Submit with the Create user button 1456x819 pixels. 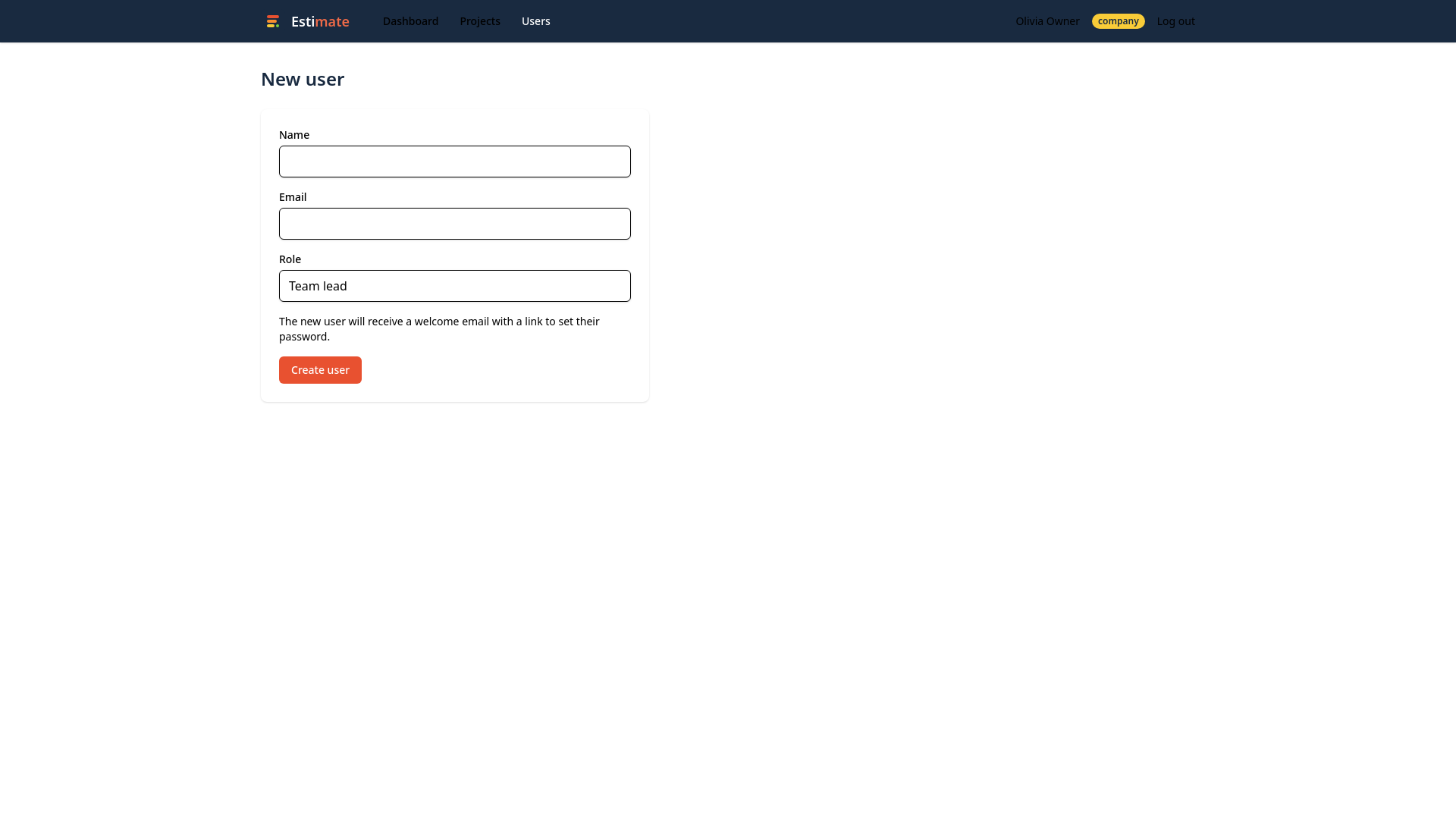tap(320, 370)
